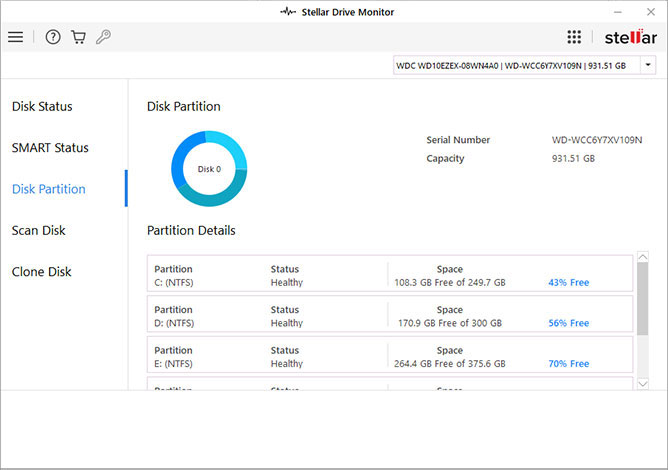Click the 43% Free value

[568, 283]
